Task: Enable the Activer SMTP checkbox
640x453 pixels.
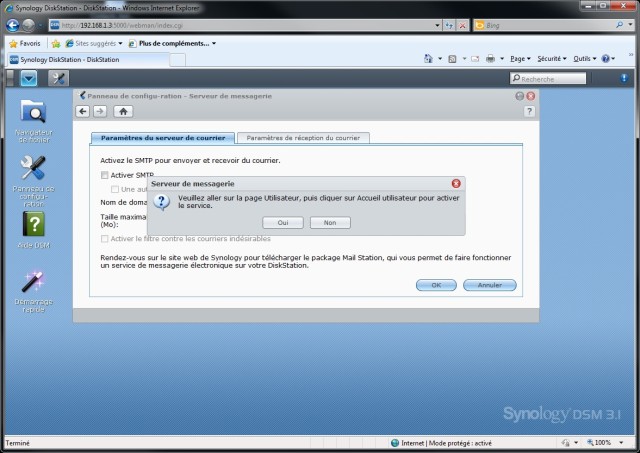Action: [x=104, y=175]
